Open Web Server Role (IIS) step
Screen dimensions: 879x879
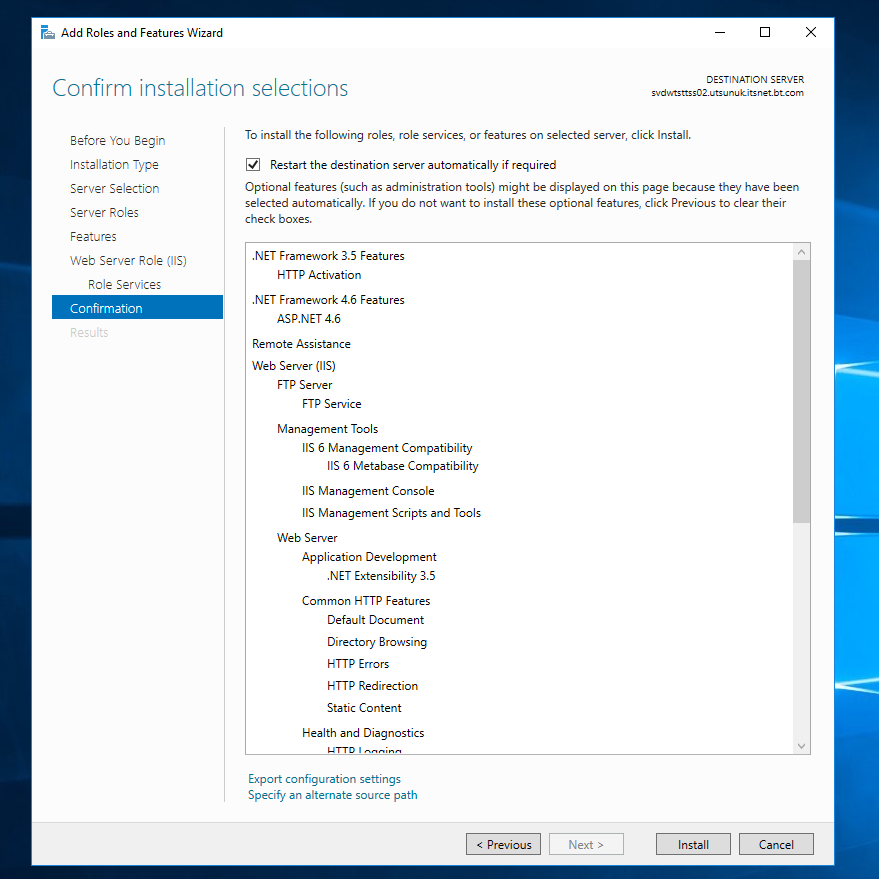coord(128,261)
